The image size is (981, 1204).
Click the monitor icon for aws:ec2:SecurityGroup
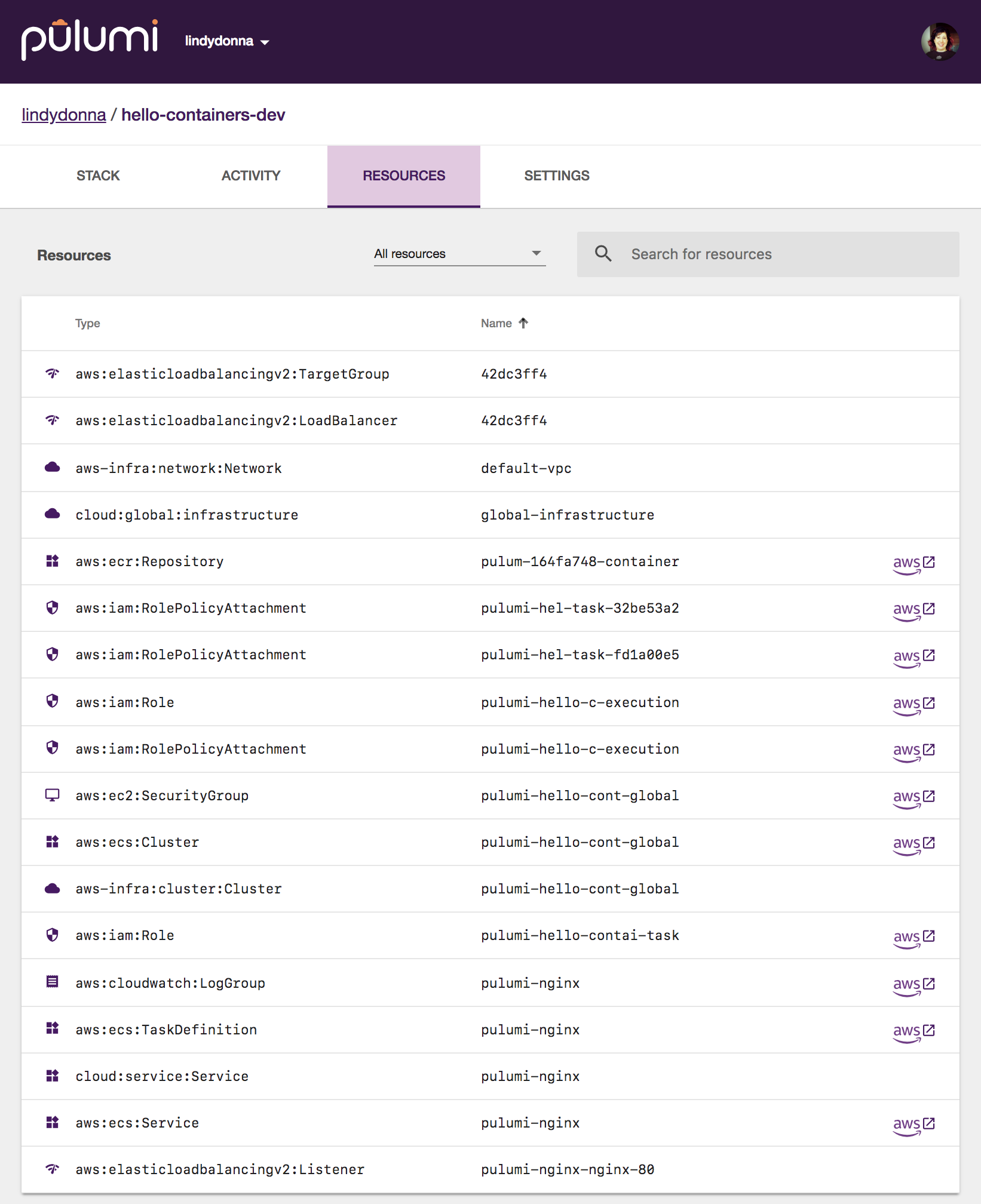tap(53, 795)
